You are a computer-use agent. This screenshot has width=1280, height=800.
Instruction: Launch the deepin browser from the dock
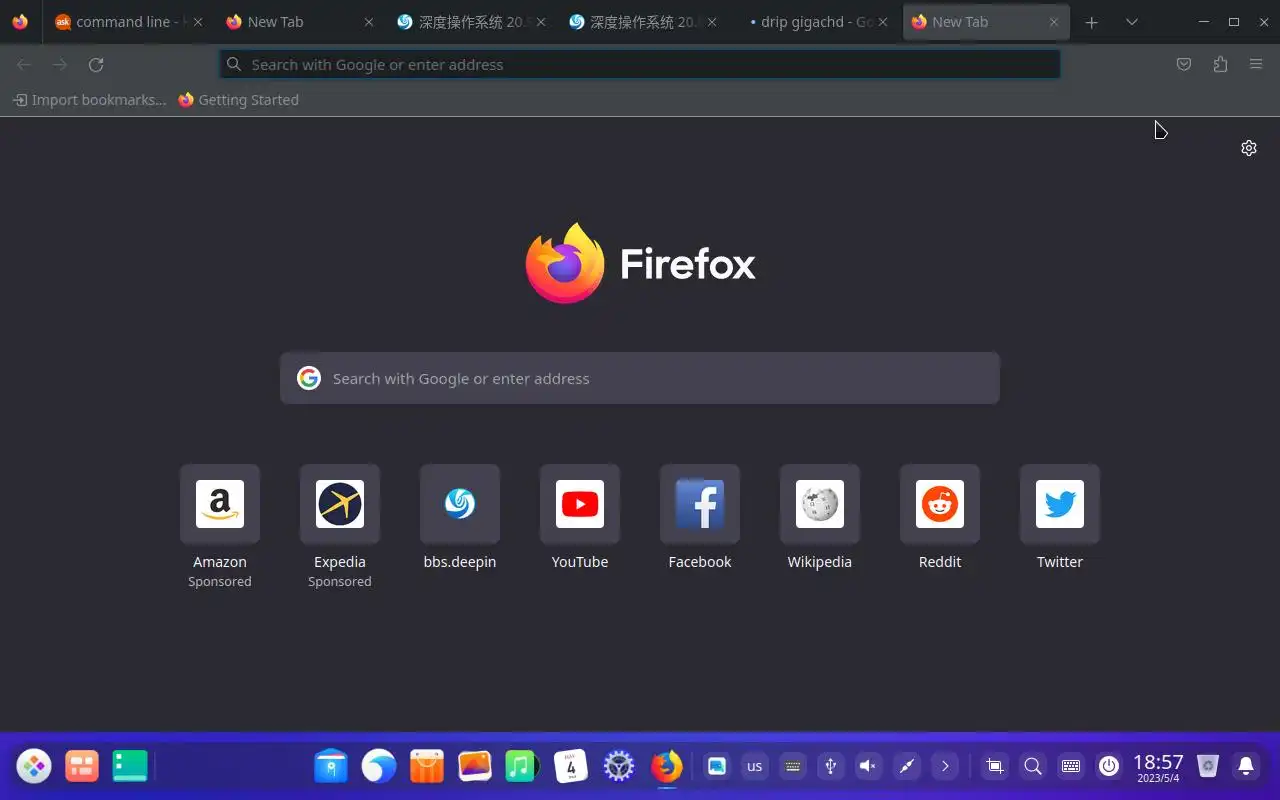click(379, 767)
